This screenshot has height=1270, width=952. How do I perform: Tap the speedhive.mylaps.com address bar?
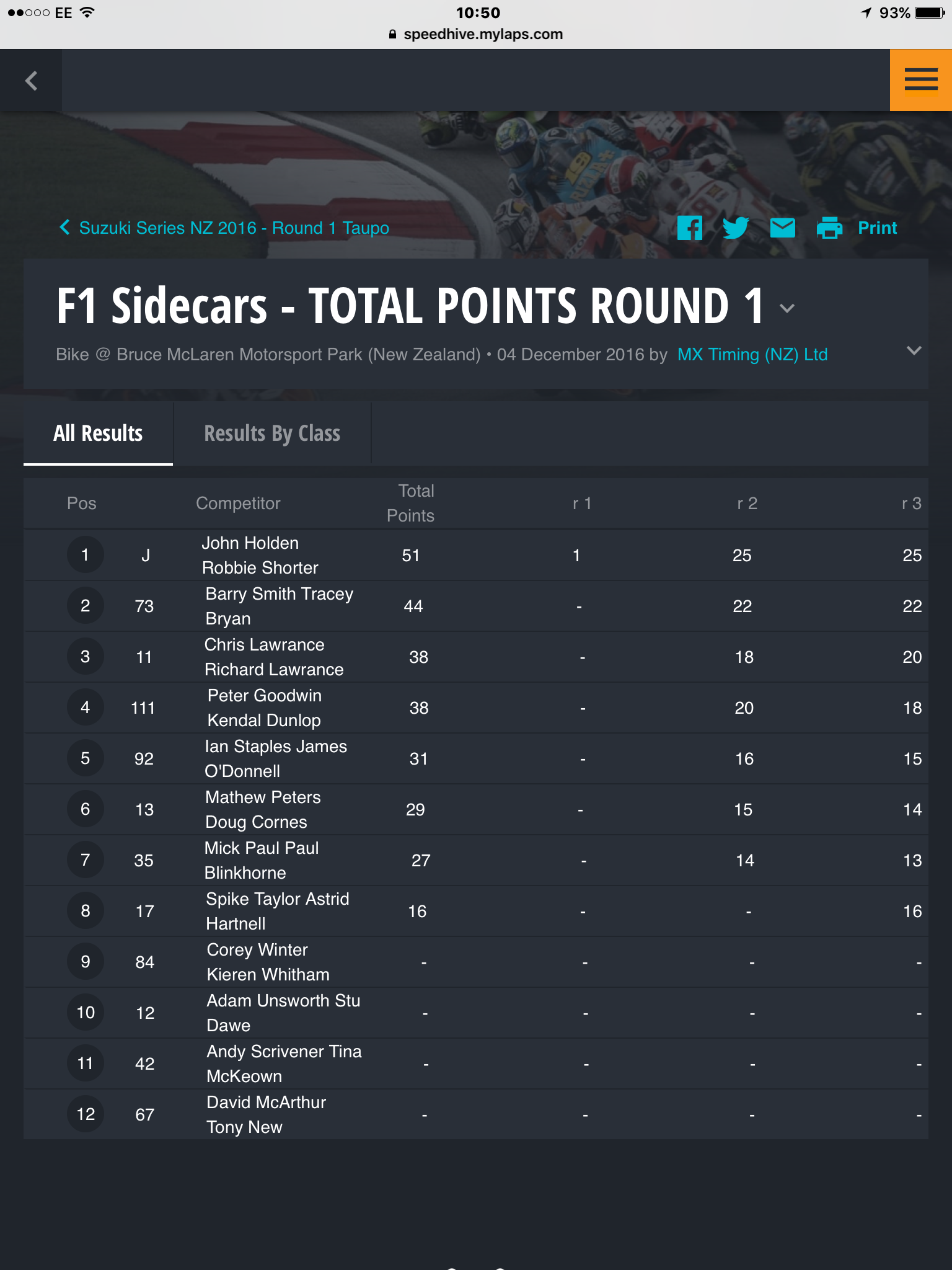coord(476,34)
